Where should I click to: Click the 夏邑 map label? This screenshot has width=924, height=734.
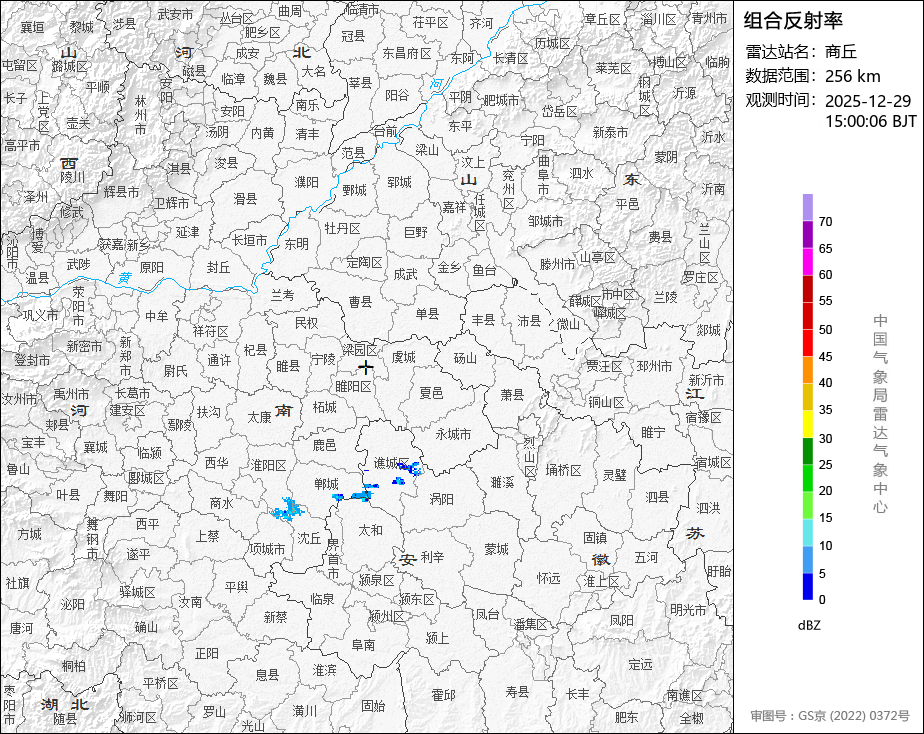(431, 393)
